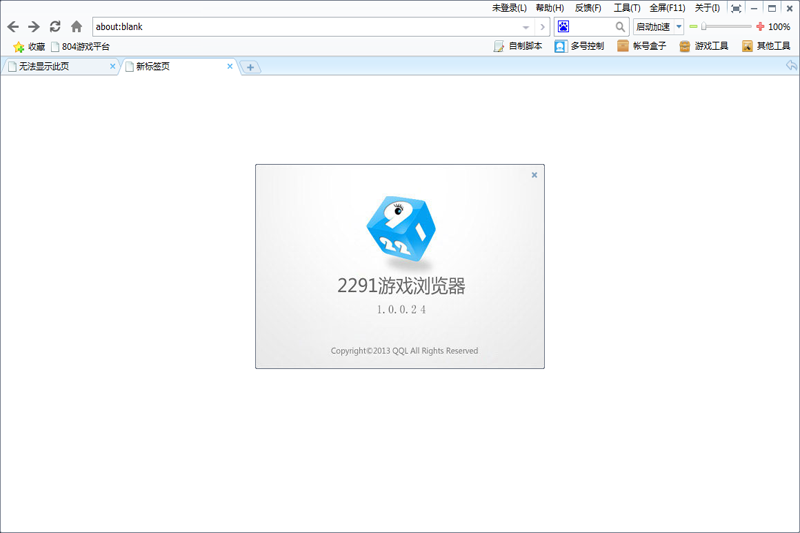Adjust the speed slider handle

click(704, 27)
